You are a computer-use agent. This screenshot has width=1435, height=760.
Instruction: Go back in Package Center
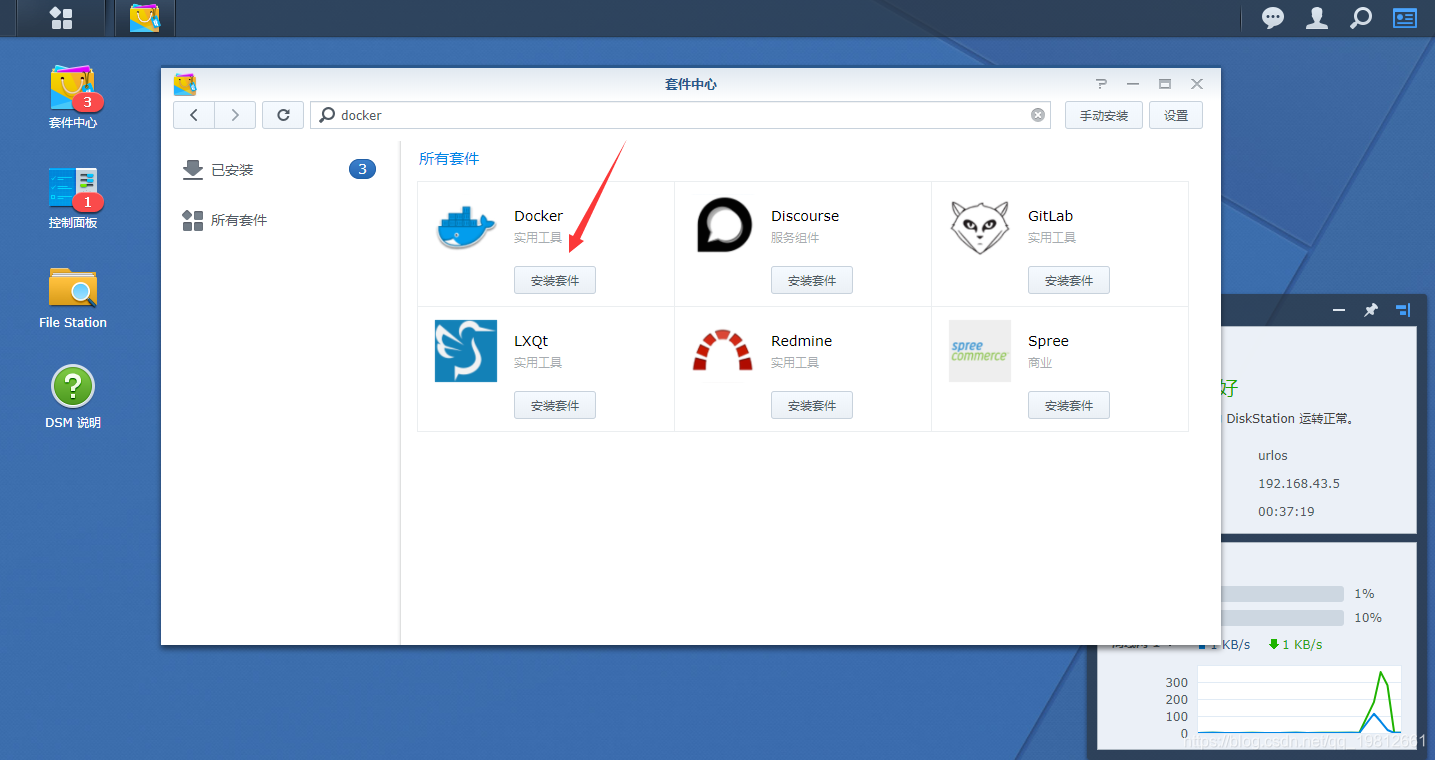pos(193,115)
